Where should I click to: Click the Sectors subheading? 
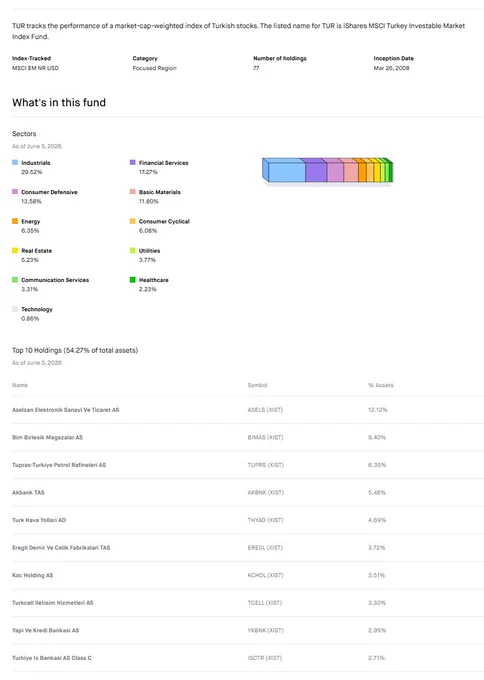point(24,134)
